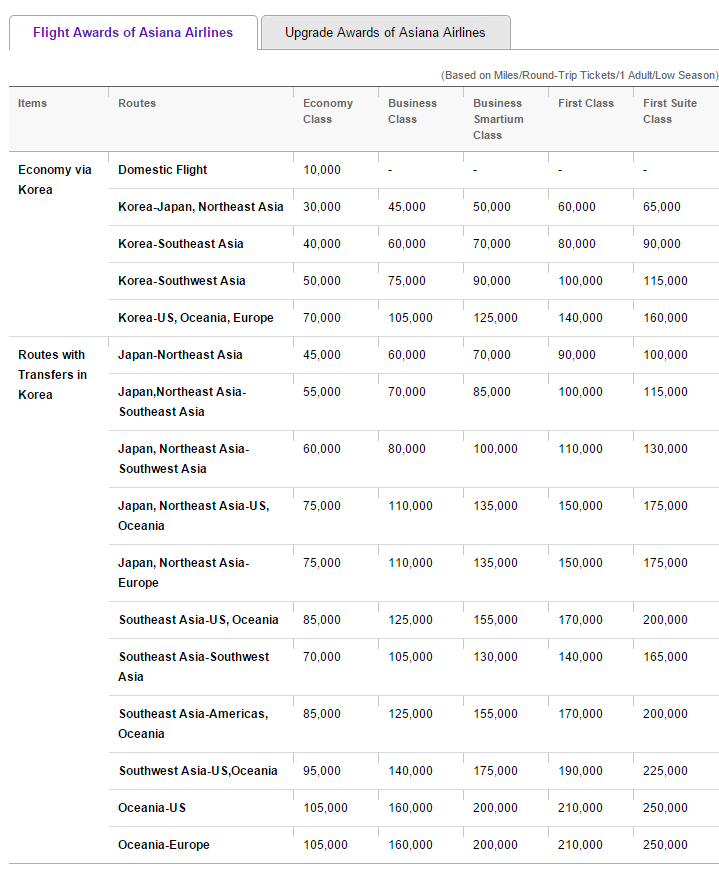Select the Korea-Japan, Northeast Asia route

click(200, 206)
